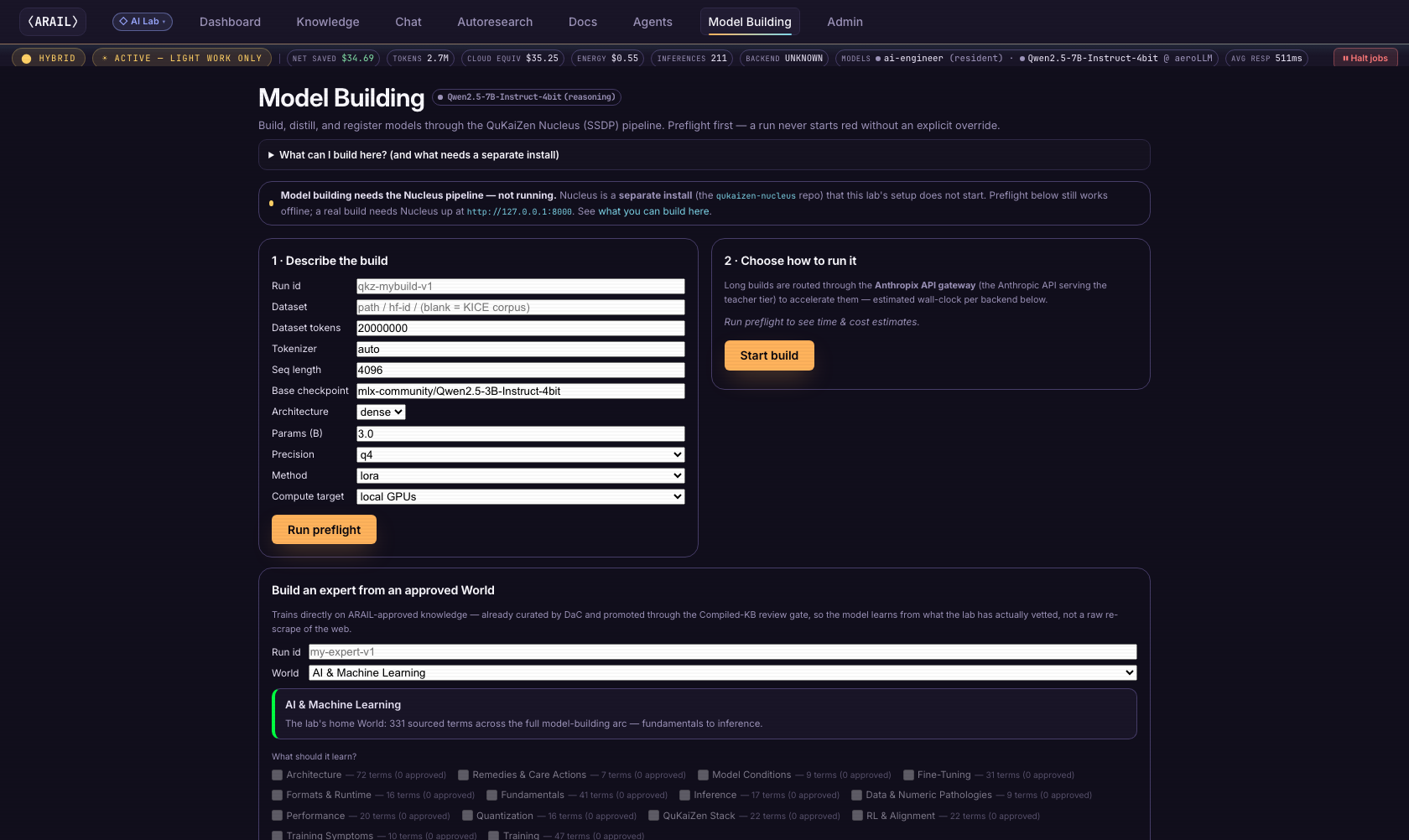Image resolution: width=1409 pixels, height=840 pixels.
Task: Open the Dashboard tab
Action: point(230,22)
